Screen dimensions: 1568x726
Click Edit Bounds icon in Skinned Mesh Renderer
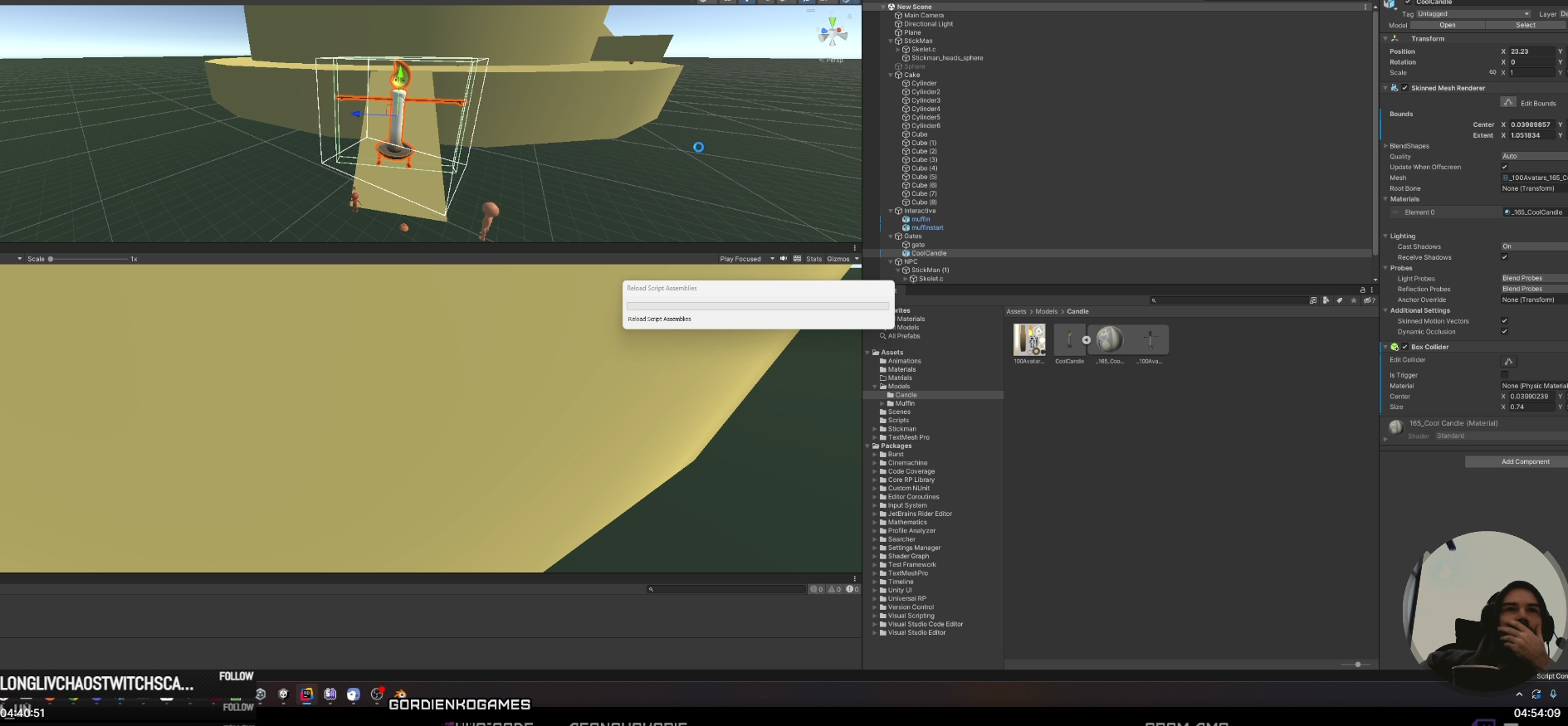coord(1509,102)
